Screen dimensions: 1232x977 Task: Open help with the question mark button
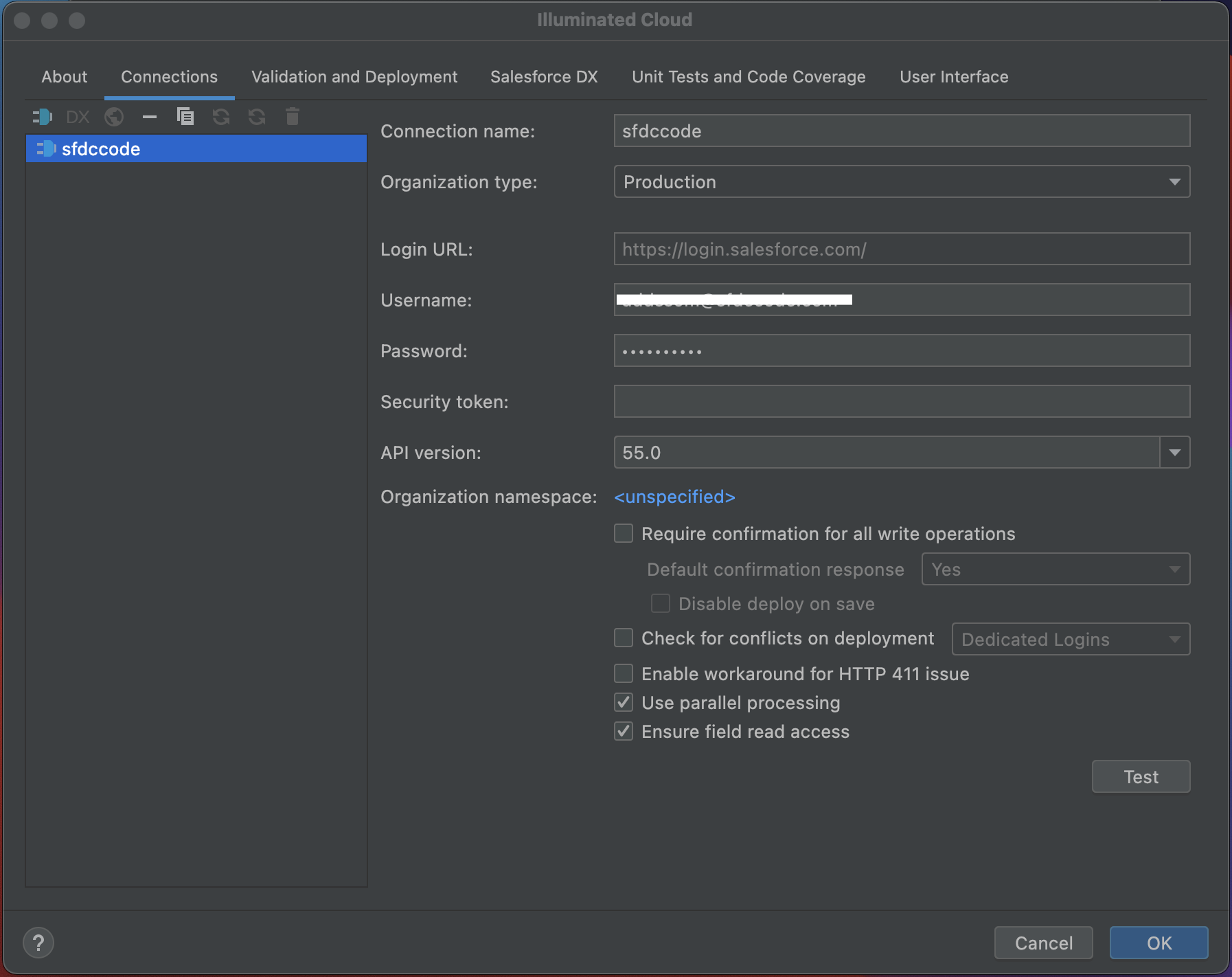38,943
